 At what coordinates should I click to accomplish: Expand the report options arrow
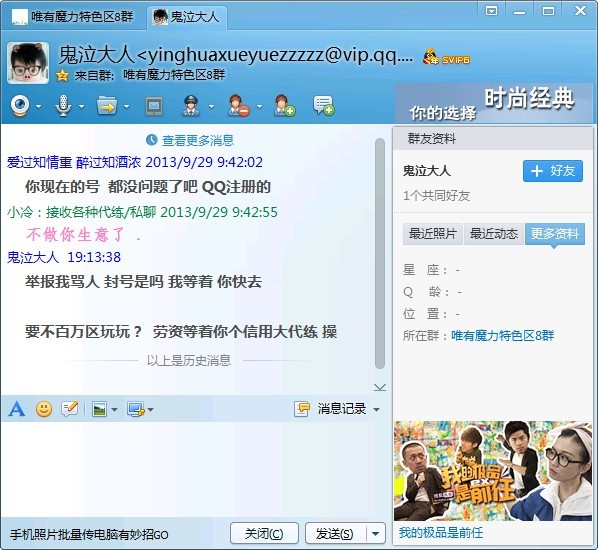211,106
